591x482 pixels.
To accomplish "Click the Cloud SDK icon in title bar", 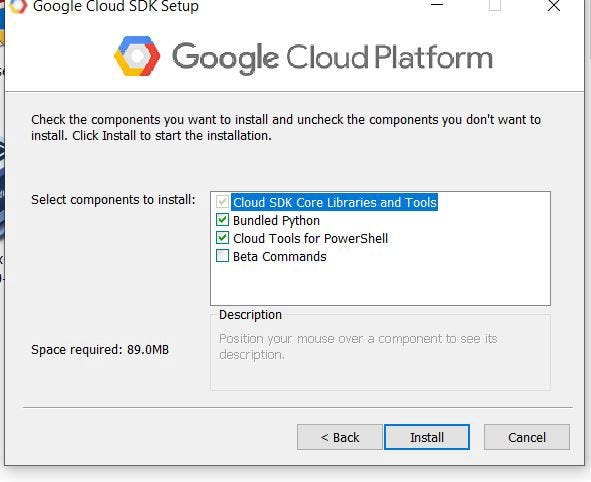I will pyautogui.click(x=18, y=6).
